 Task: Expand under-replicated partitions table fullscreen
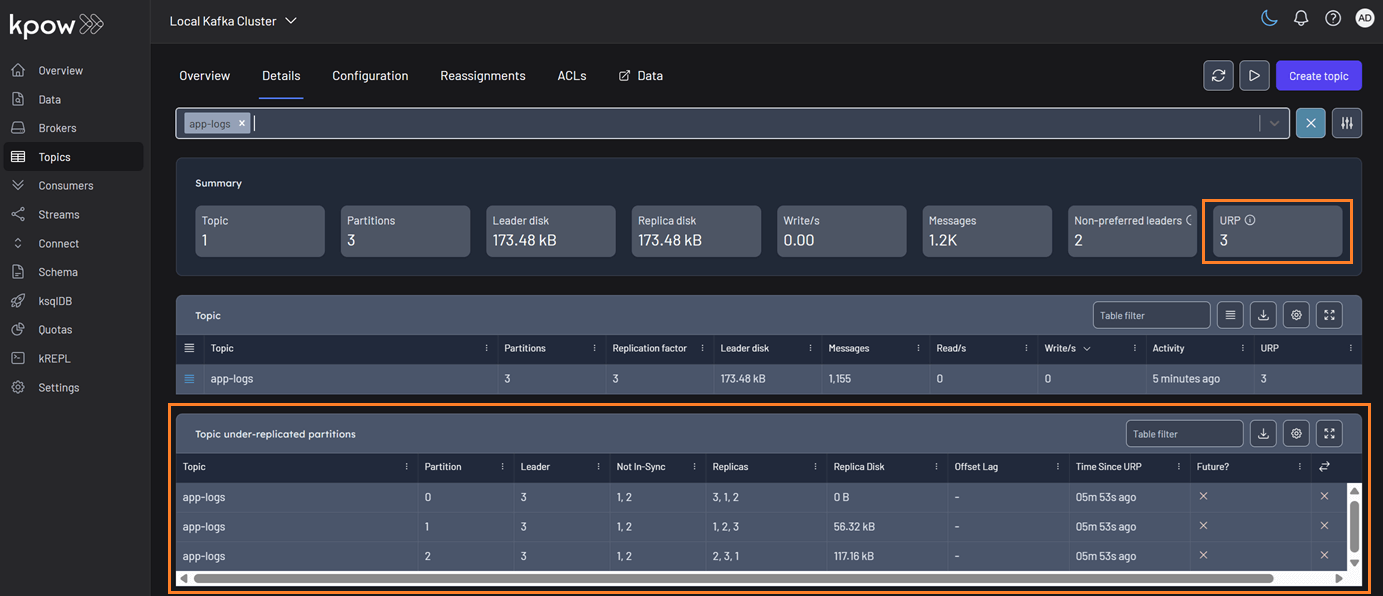1329,433
